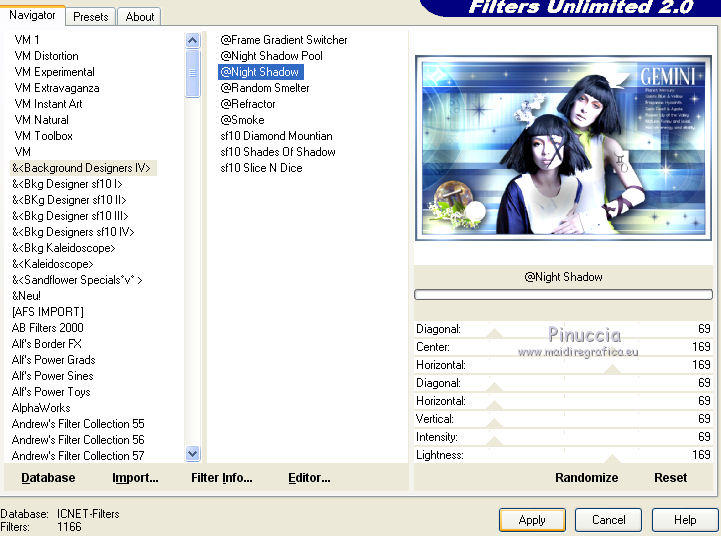
Task: Select Alf's Power Sines category
Action: tap(52, 376)
